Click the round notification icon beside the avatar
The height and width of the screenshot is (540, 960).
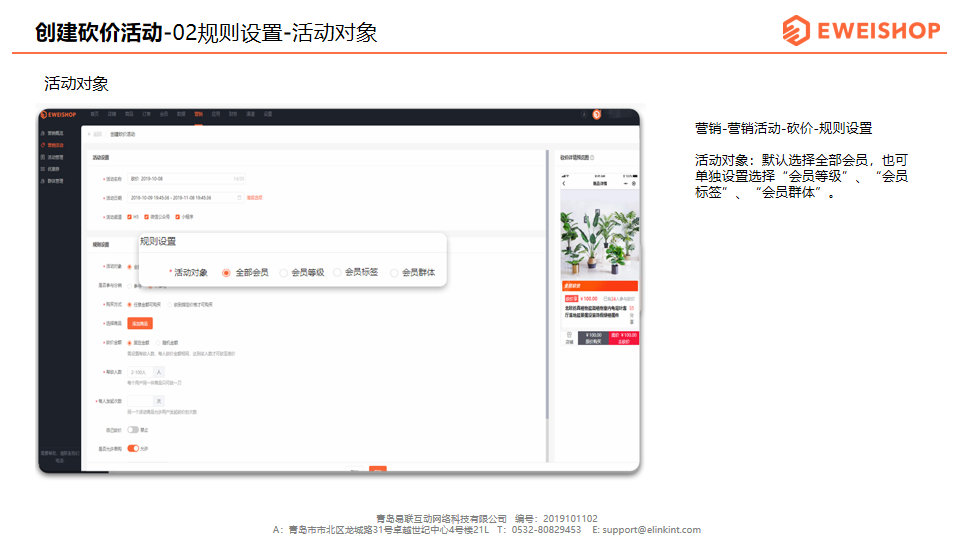point(584,114)
